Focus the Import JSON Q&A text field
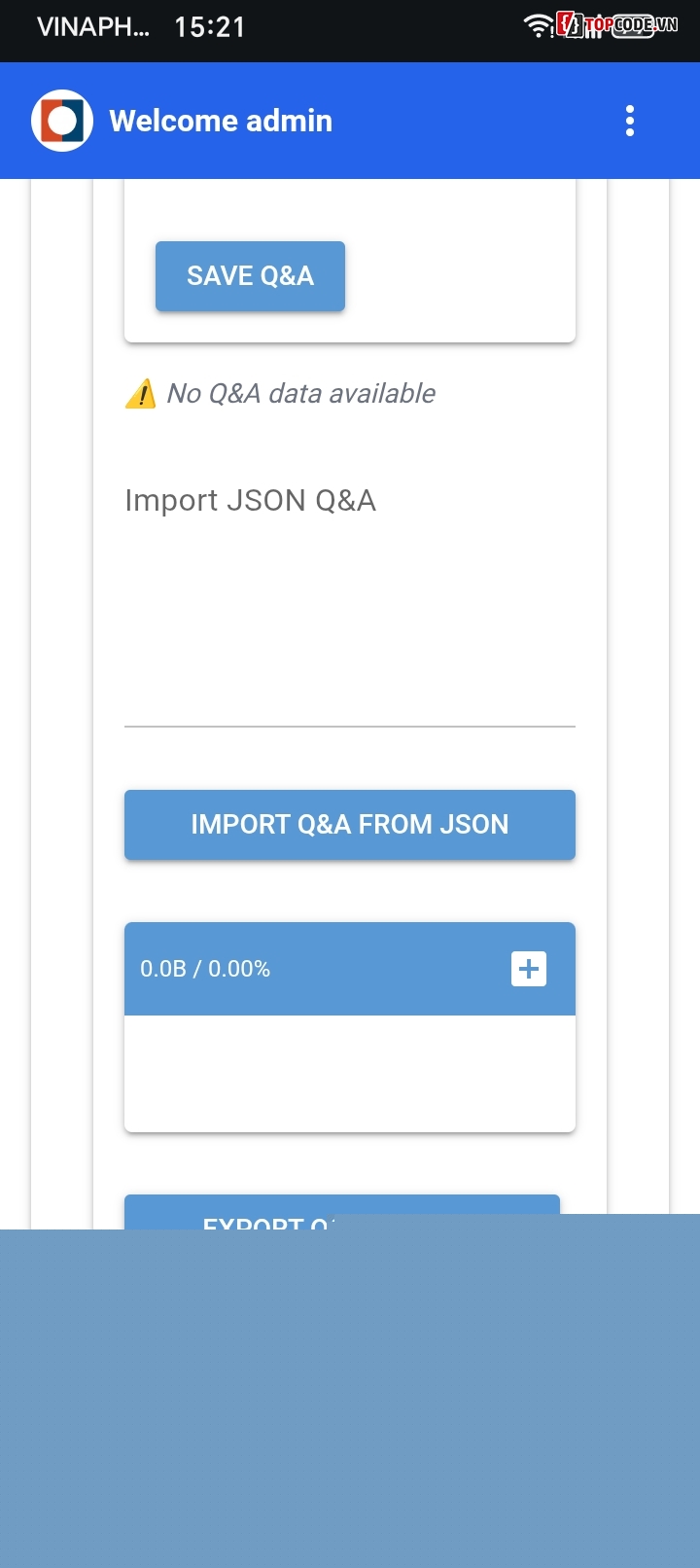 350,603
